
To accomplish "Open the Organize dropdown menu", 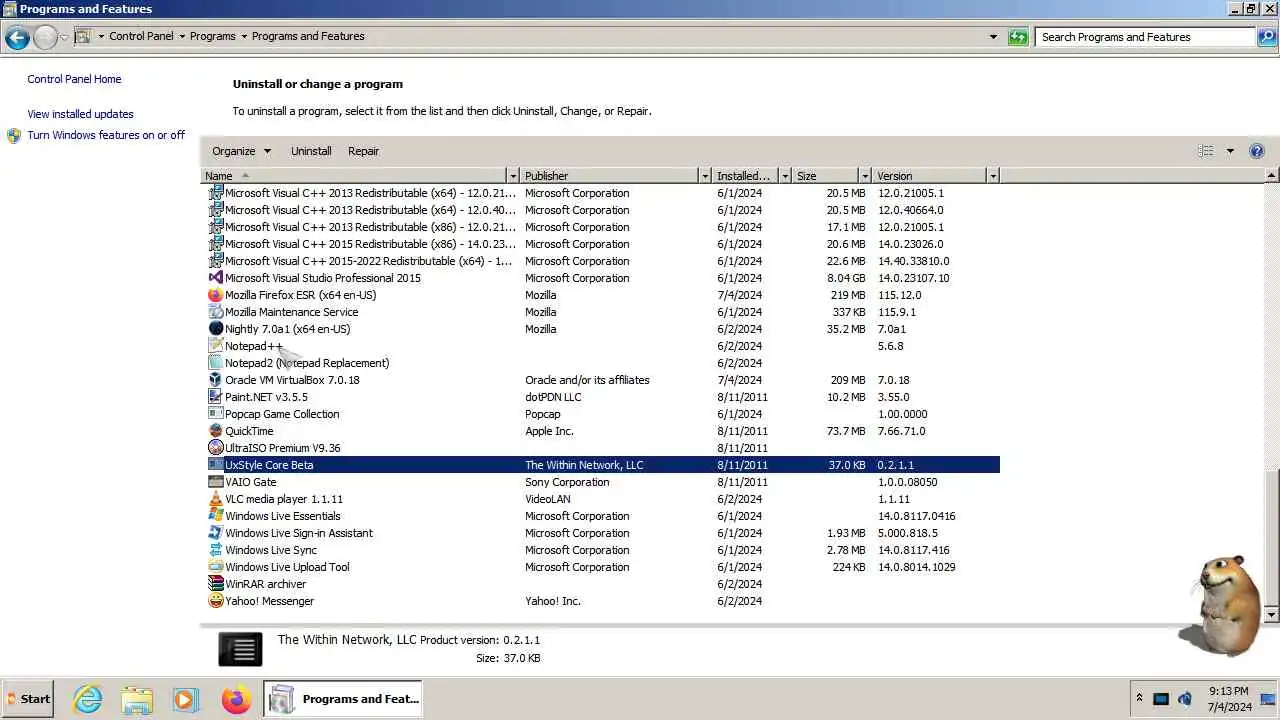I will coord(241,151).
